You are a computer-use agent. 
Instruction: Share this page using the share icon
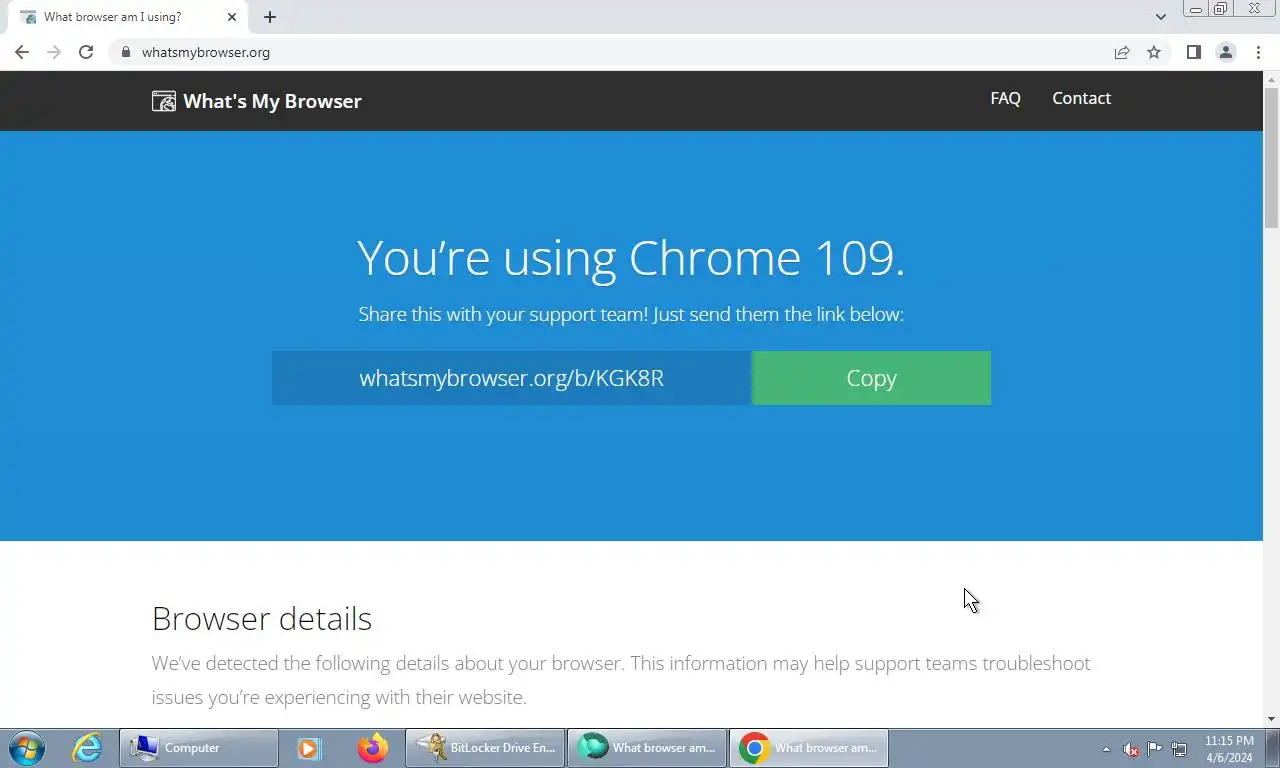coord(1122,52)
